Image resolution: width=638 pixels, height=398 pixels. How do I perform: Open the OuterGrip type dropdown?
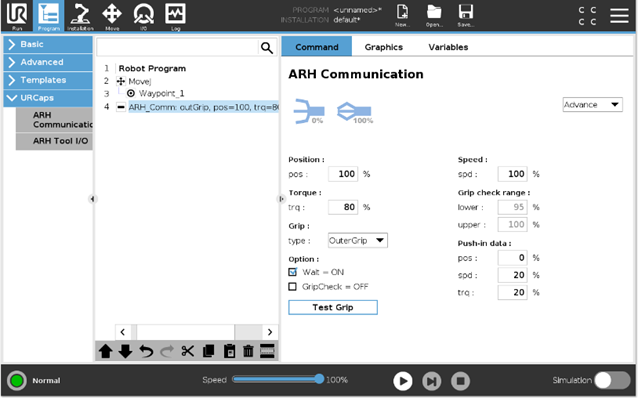coord(358,241)
